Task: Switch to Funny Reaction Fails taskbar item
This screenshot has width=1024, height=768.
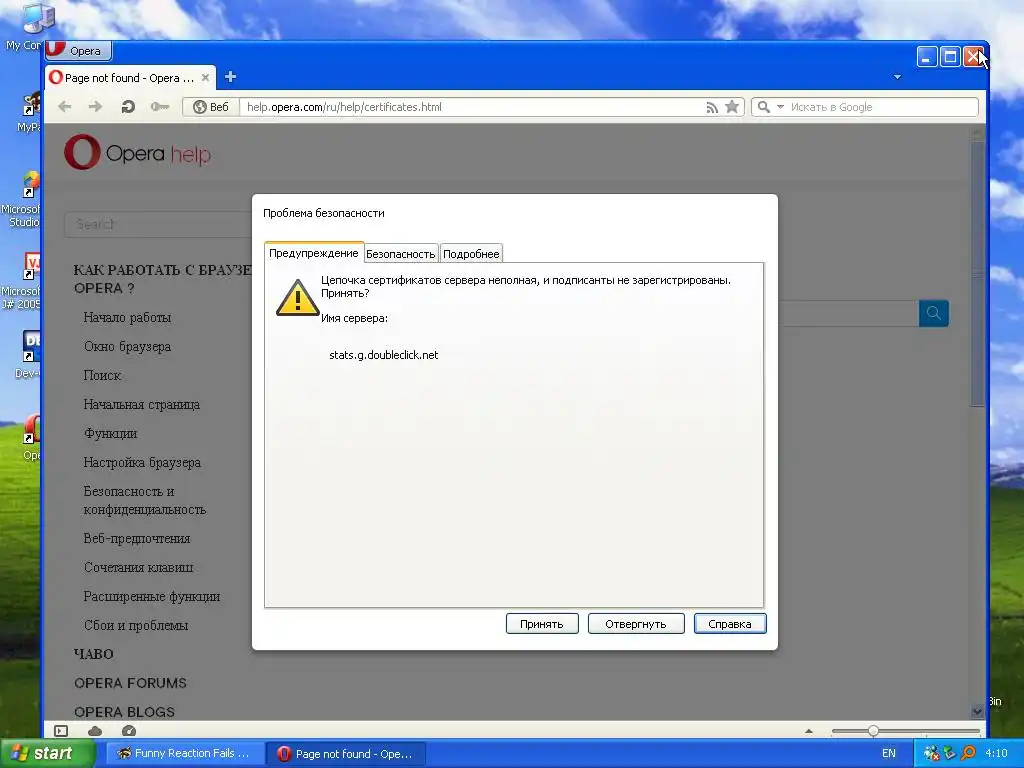Action: click(184, 753)
